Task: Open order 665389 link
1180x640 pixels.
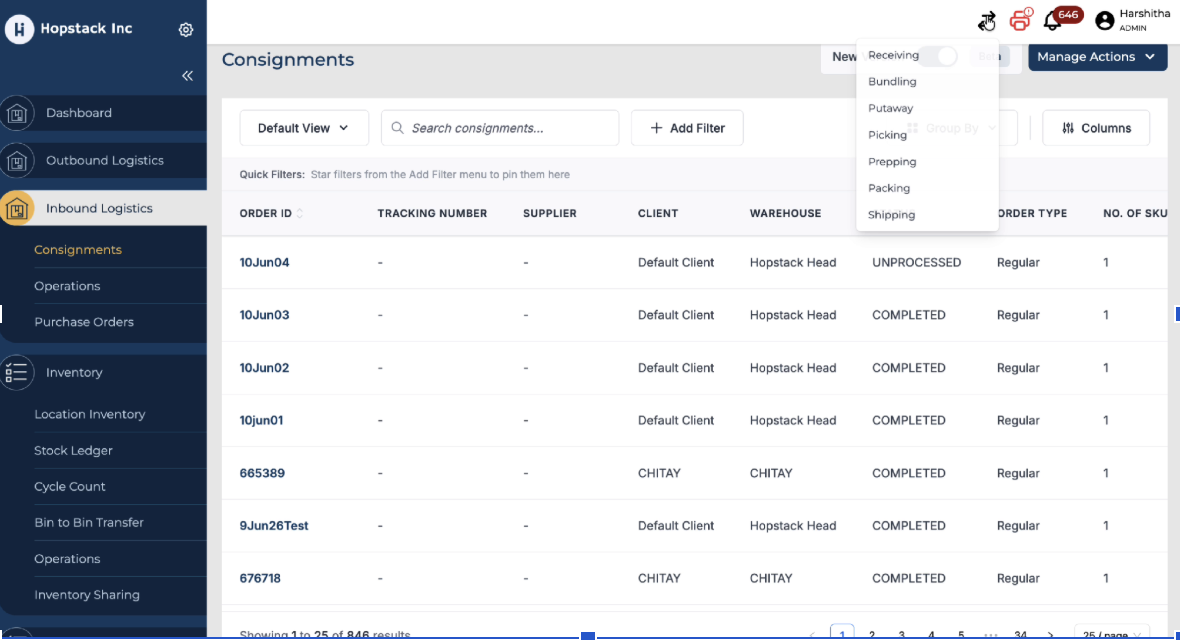Action: click(262, 474)
